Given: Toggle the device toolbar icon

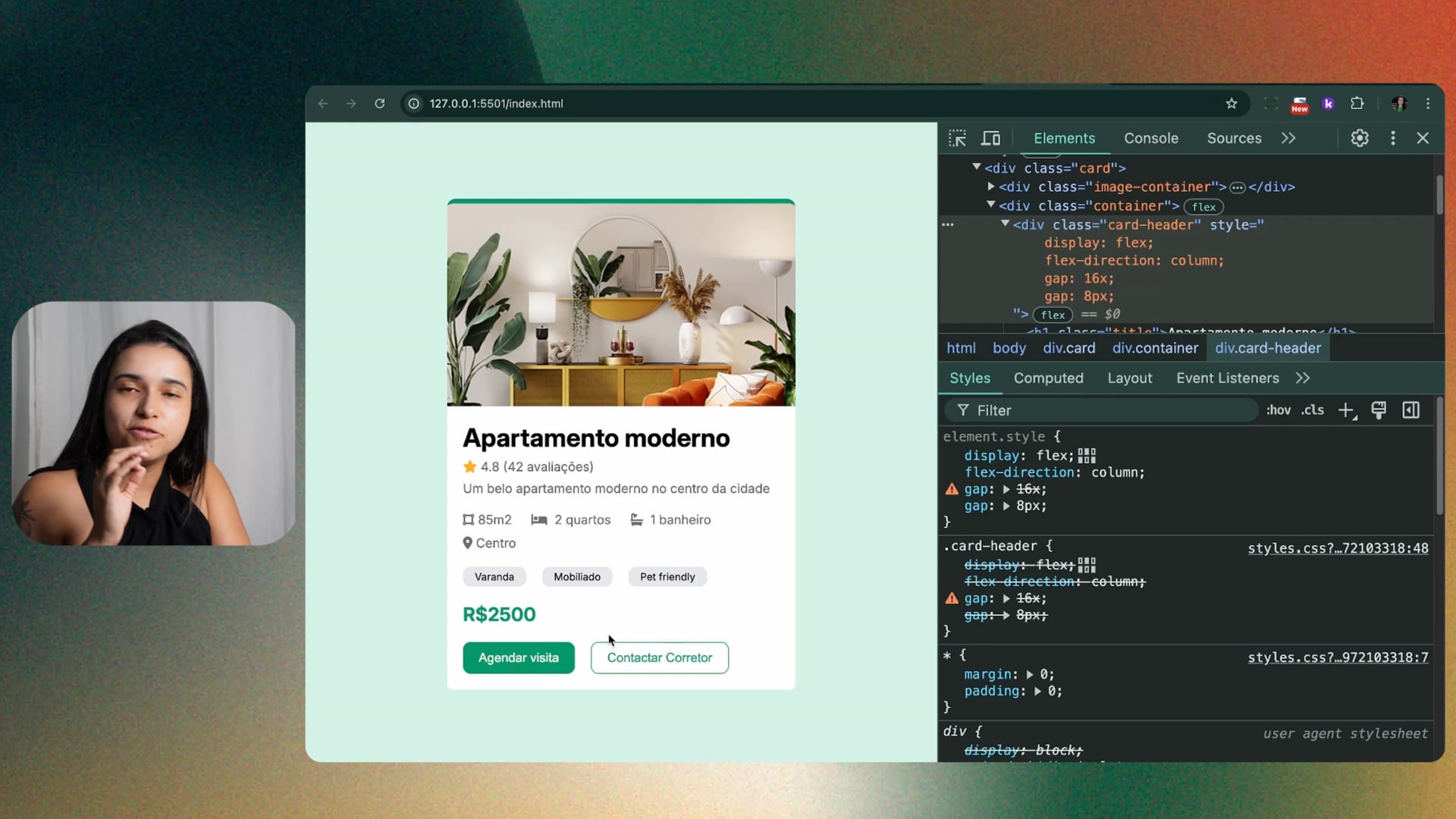Looking at the screenshot, I should pos(990,138).
